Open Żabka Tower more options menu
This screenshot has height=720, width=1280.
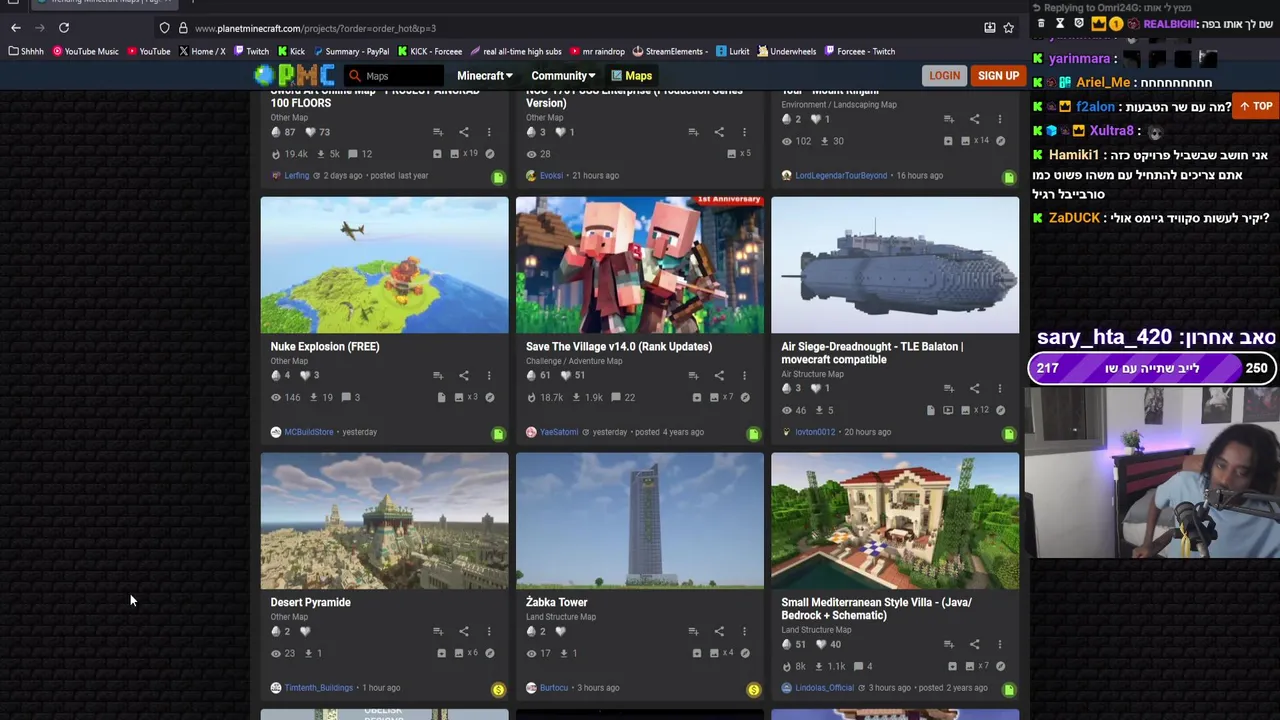(x=744, y=631)
